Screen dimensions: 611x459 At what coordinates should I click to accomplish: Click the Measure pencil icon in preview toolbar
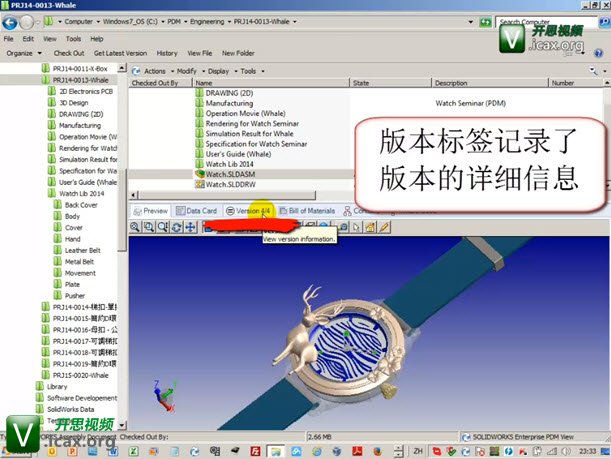click(x=384, y=227)
